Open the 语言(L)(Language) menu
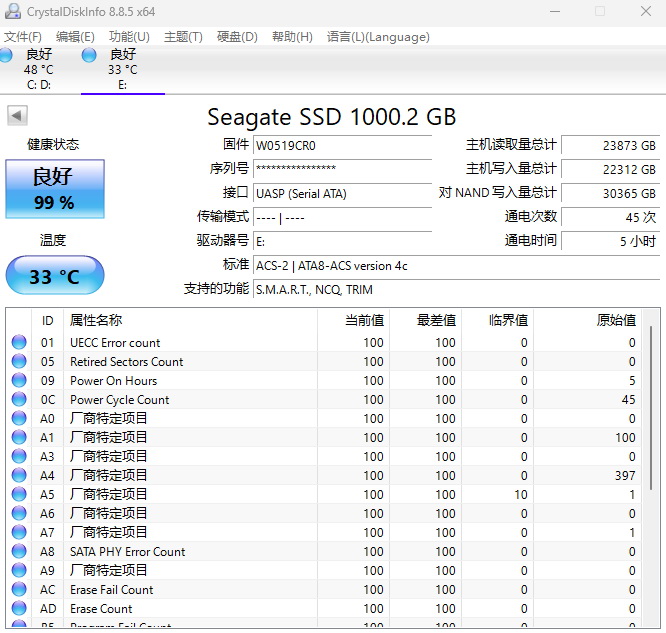The width and height of the screenshot is (666, 633). pyautogui.click(x=378, y=37)
